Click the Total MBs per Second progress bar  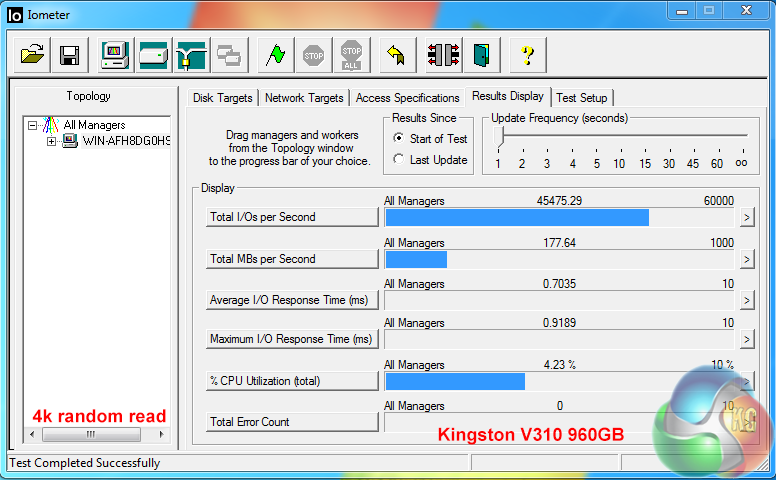point(559,260)
